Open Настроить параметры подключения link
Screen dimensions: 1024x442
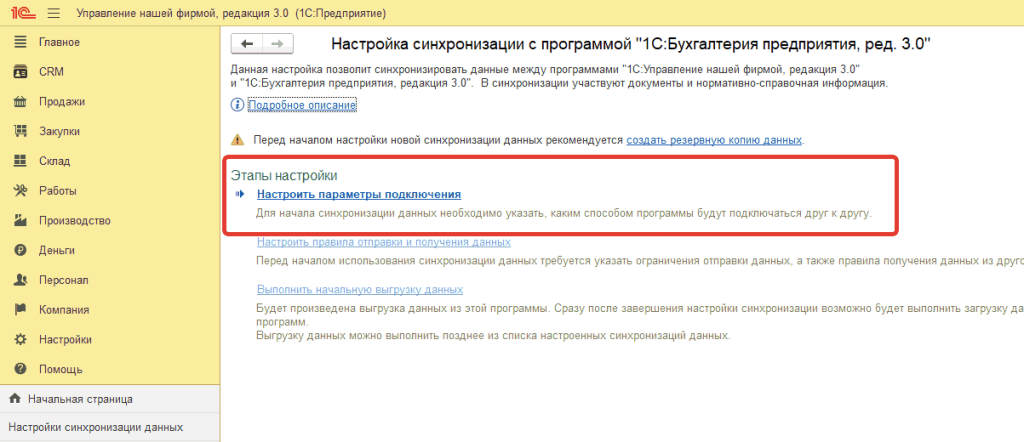(359, 194)
